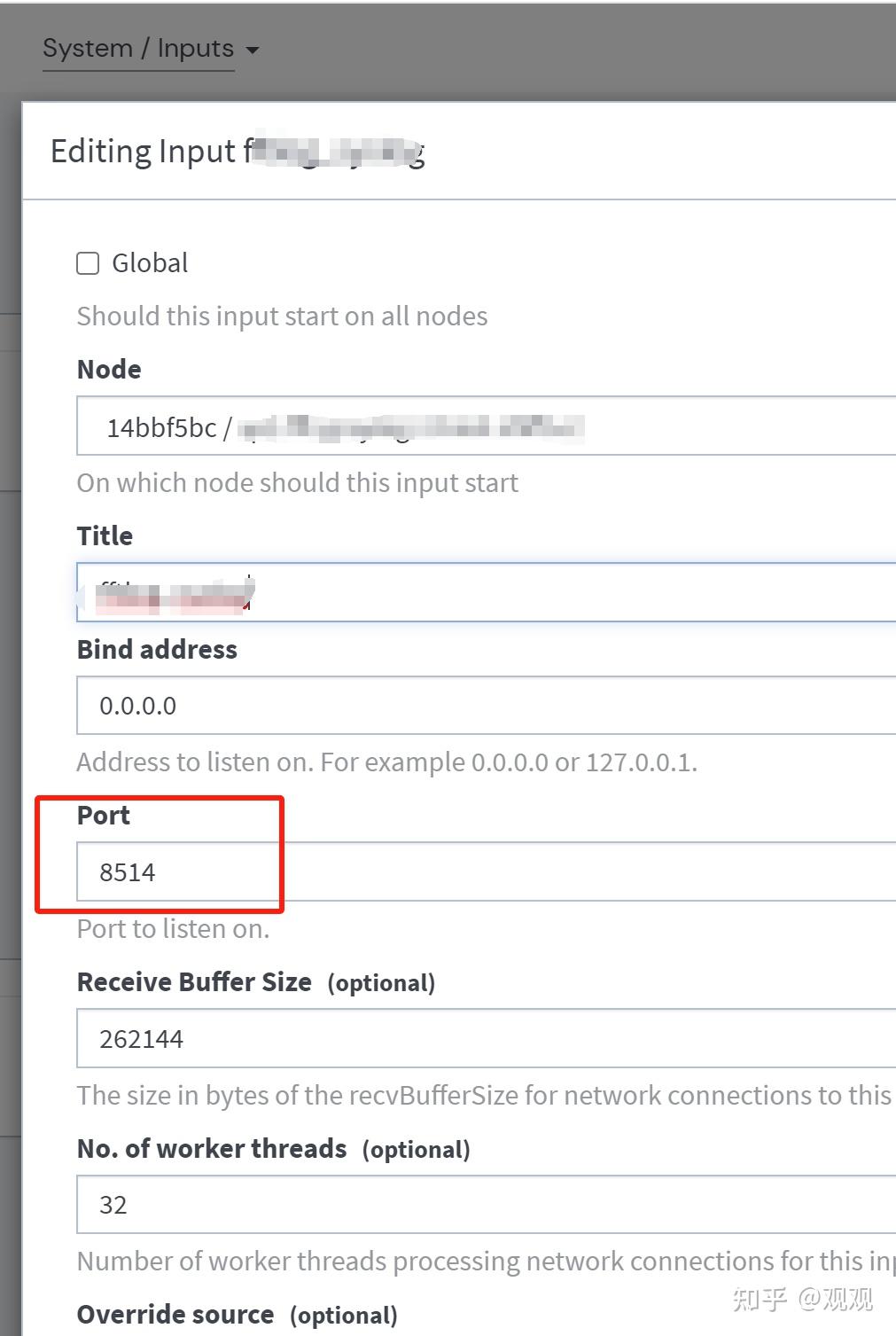Viewport: 896px width, 1336px height.
Task: Click the Title field label
Action: pyautogui.click(x=105, y=536)
